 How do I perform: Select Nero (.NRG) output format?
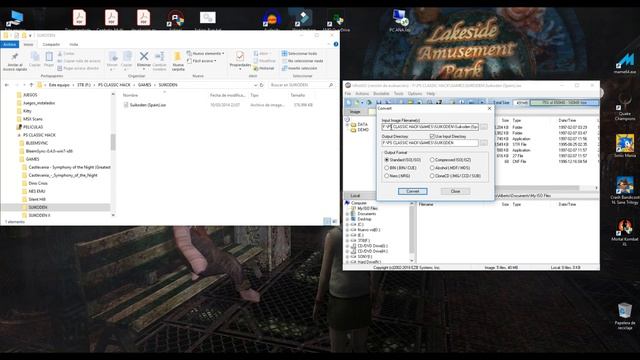(x=397, y=176)
